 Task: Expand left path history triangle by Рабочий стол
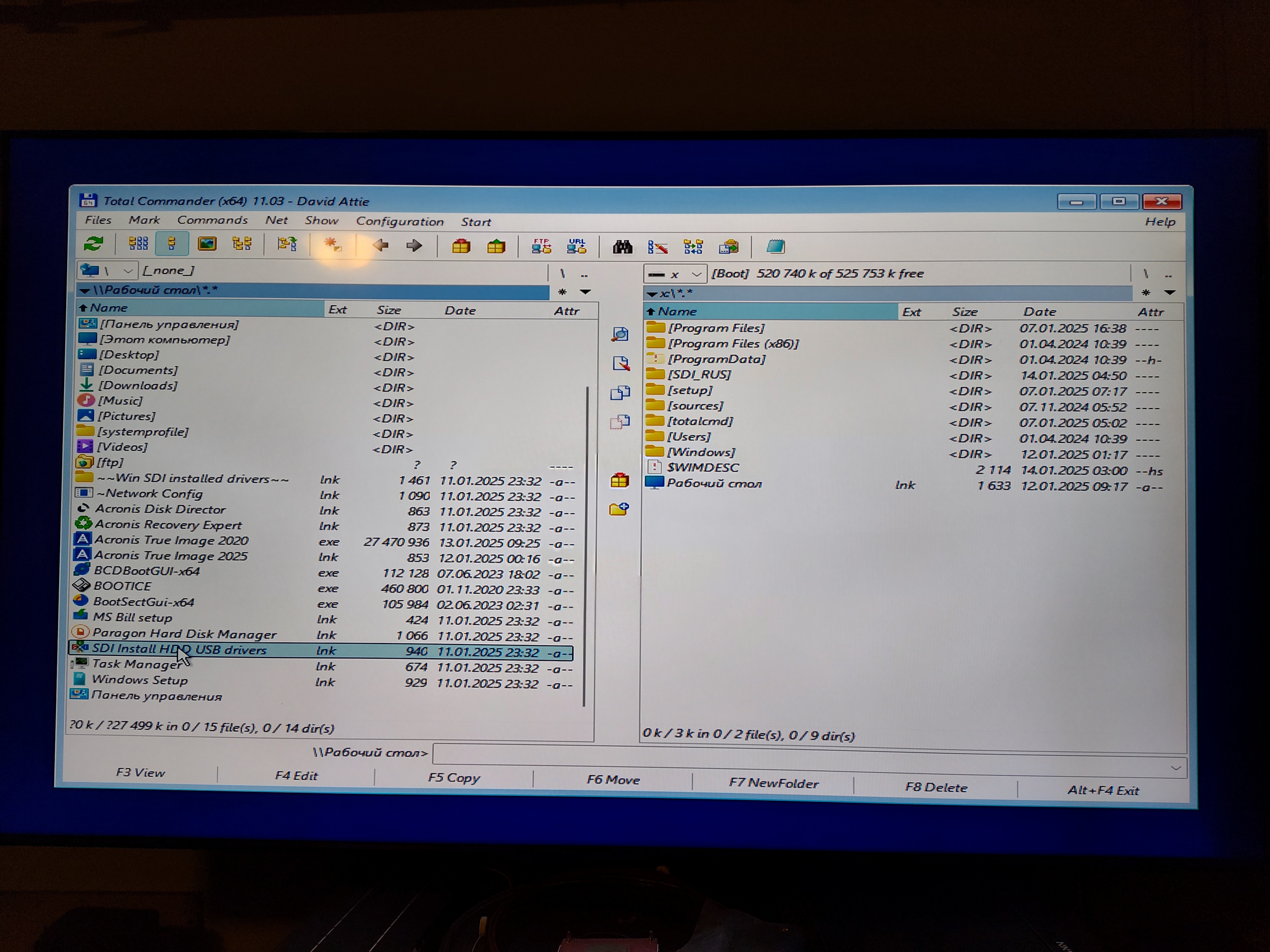84,291
